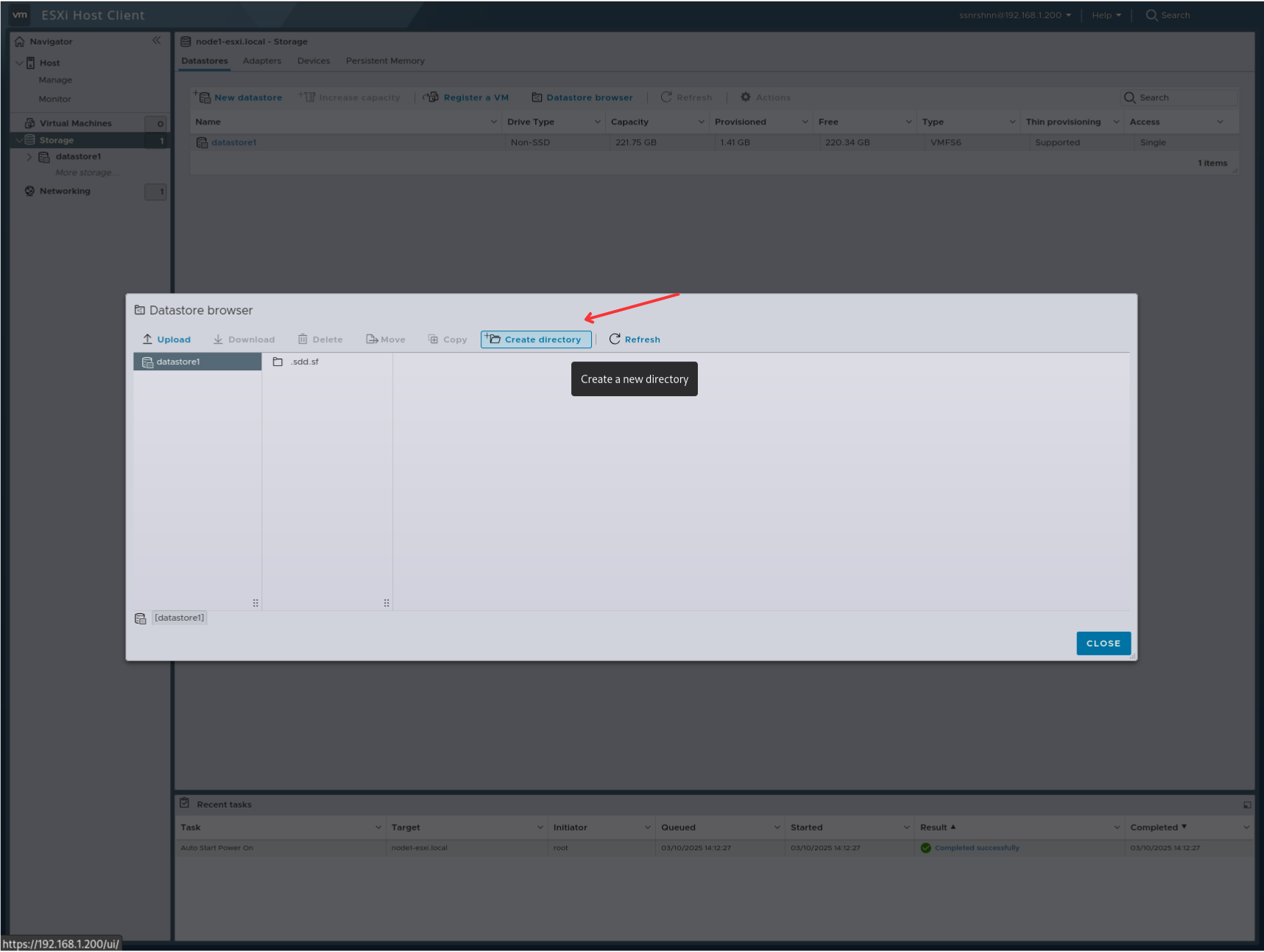Open the Help dropdown menu
1264x952 pixels.
tap(1106, 15)
